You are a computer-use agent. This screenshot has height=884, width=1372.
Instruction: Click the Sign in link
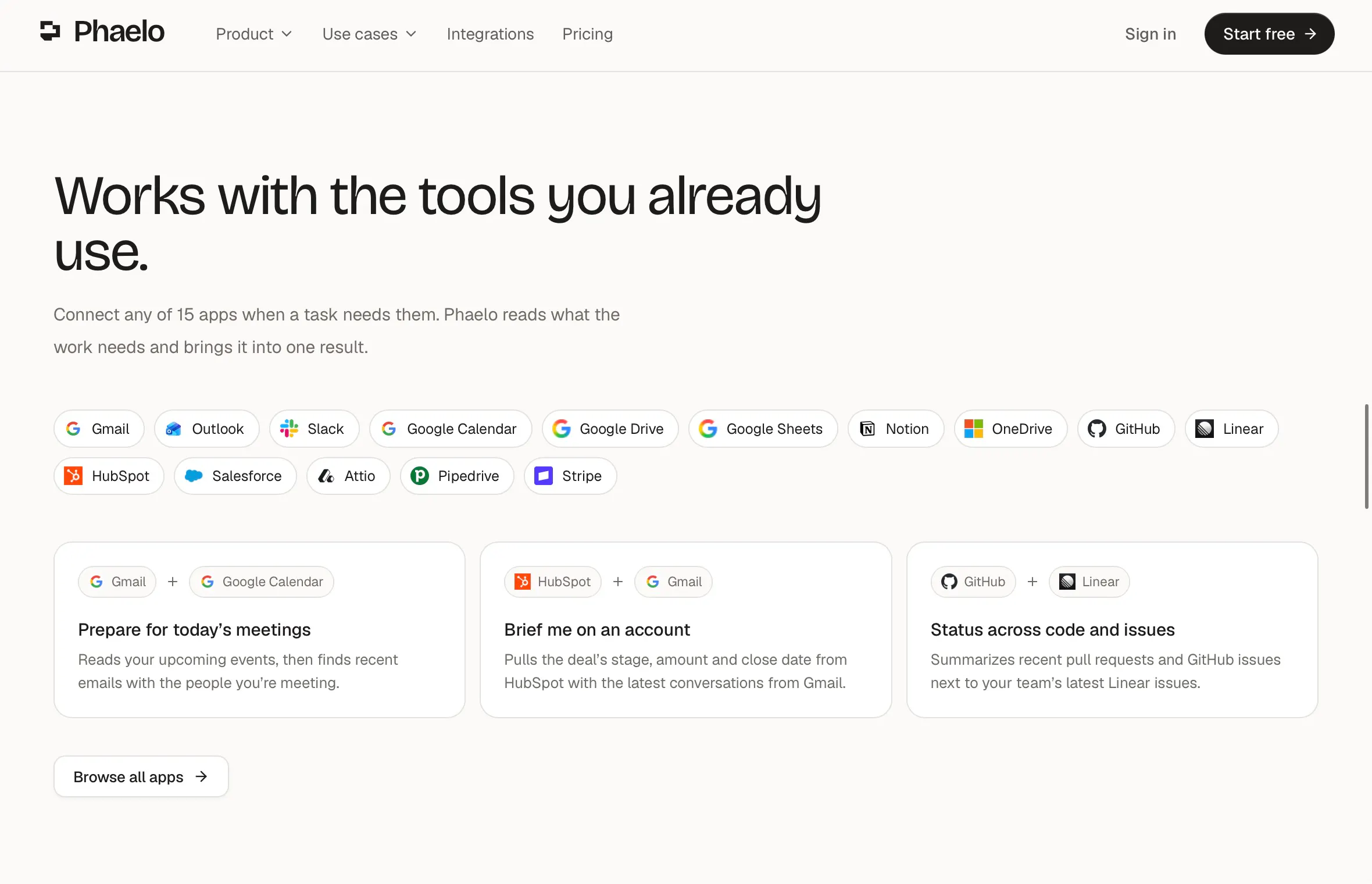click(1151, 34)
